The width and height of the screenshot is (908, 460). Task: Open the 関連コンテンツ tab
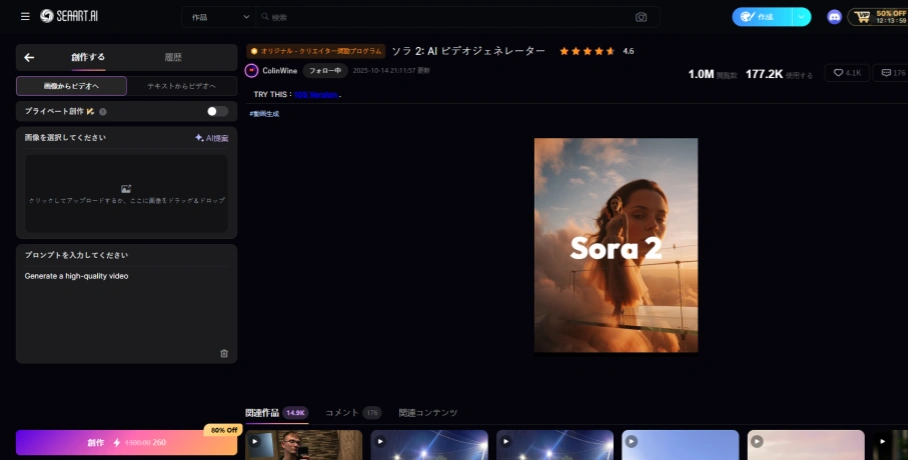point(428,413)
